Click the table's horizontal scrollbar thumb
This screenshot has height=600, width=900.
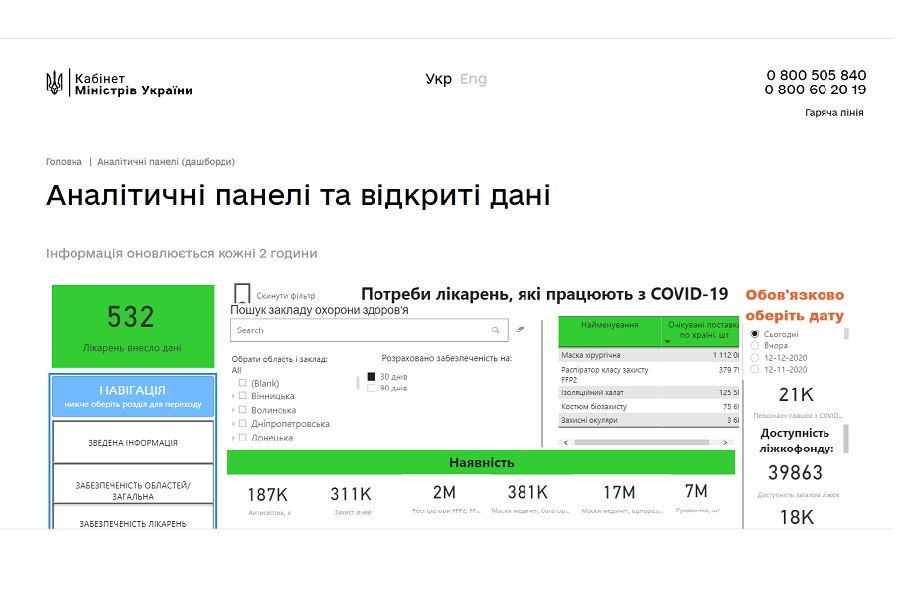641,442
